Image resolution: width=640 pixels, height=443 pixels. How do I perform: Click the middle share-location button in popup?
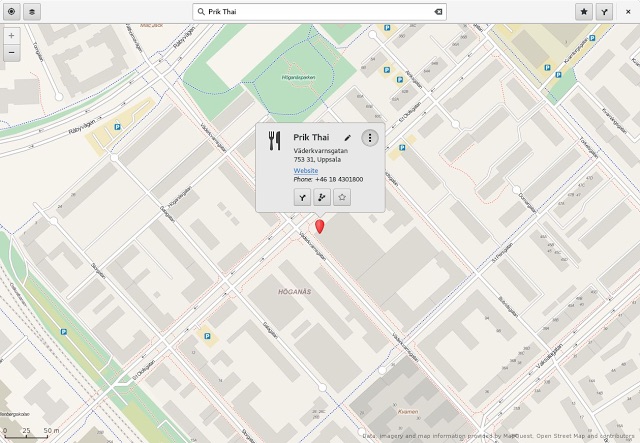coord(322,197)
